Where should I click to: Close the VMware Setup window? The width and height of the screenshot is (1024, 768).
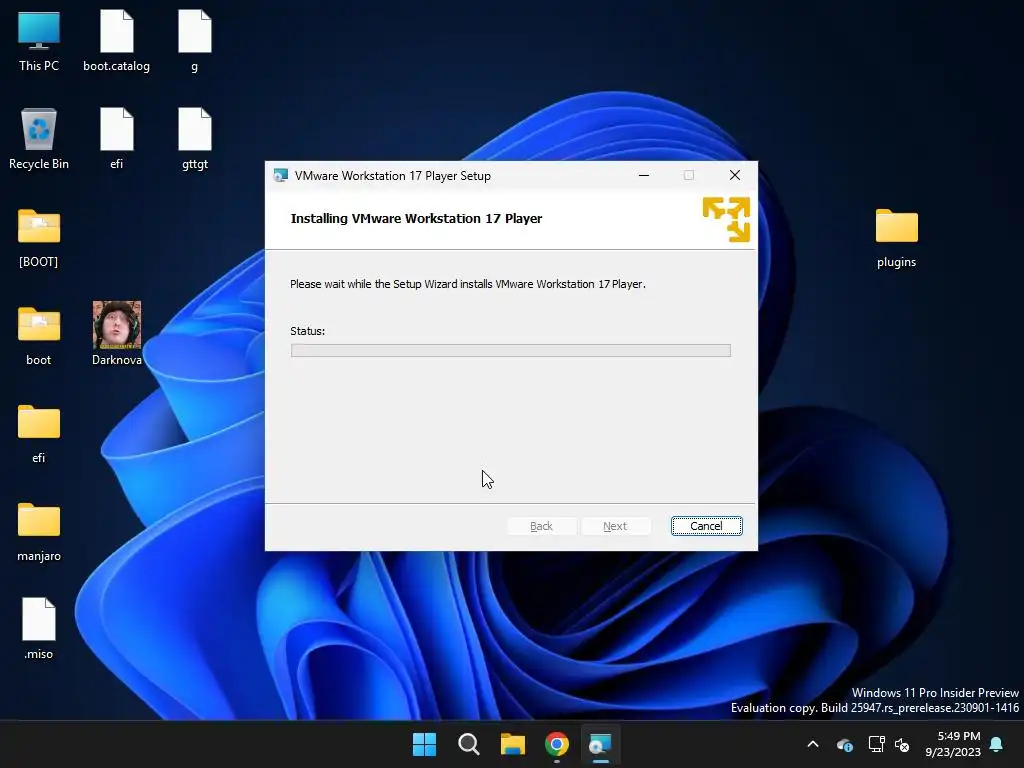pyautogui.click(x=735, y=175)
